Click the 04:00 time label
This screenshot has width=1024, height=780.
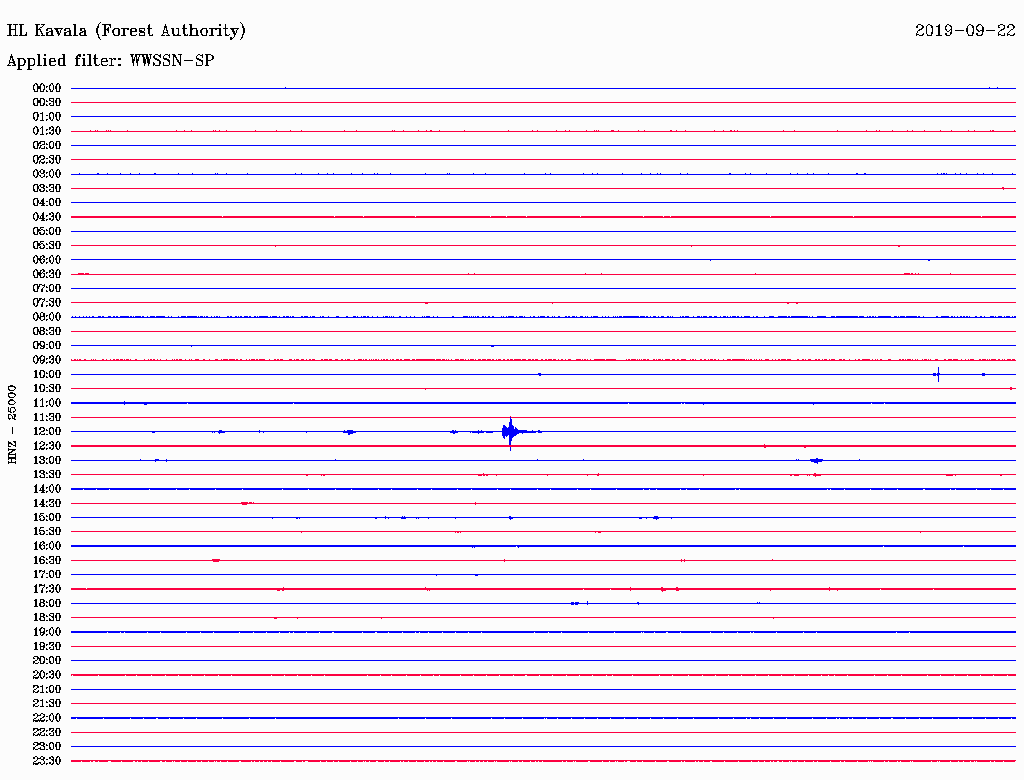47,203
